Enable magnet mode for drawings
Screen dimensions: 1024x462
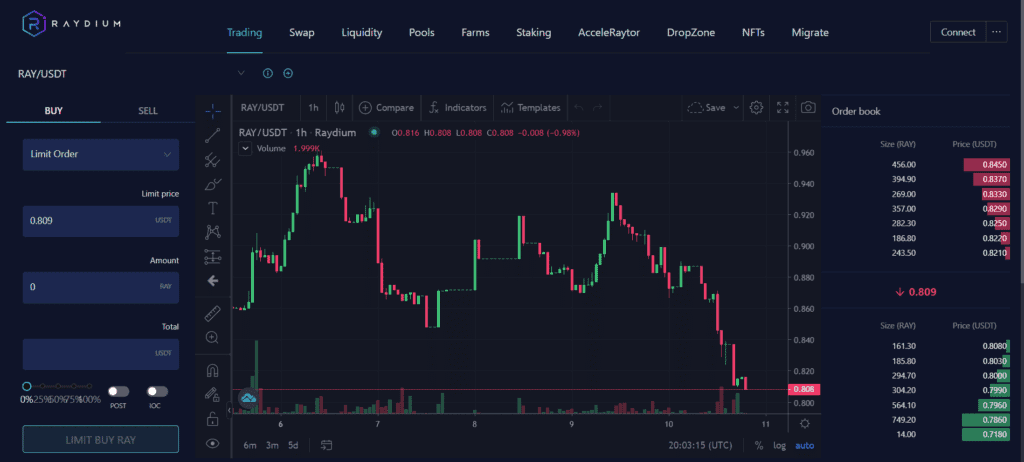pyautogui.click(x=212, y=370)
